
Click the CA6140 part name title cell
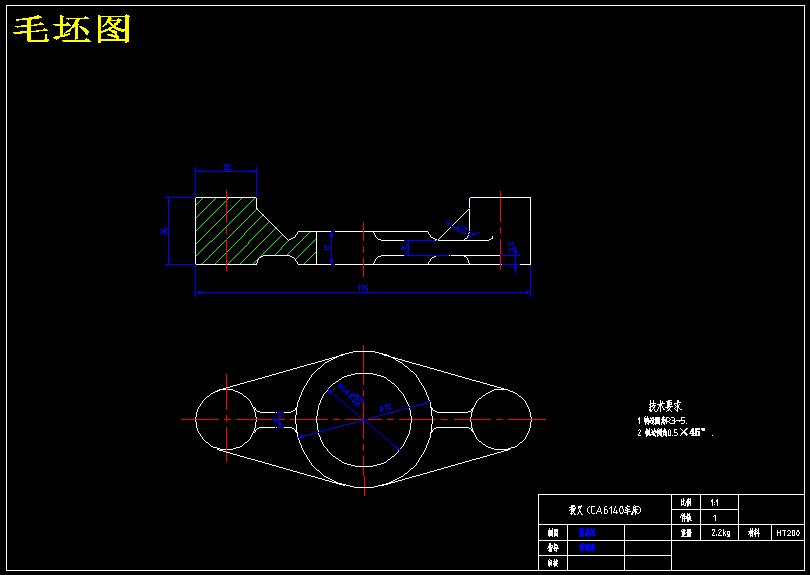pos(605,510)
